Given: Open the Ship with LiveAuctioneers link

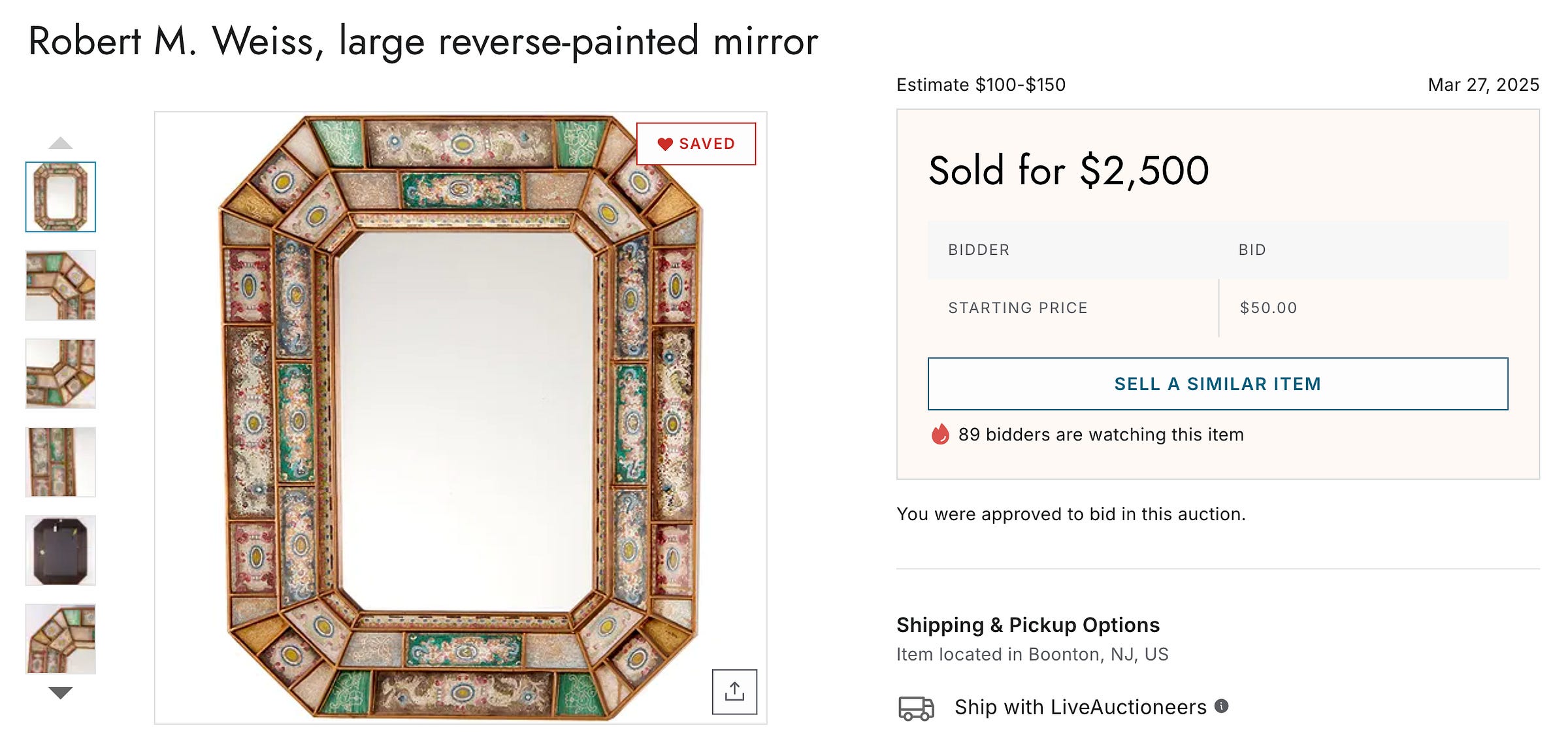Looking at the screenshot, I should pos(1080,707).
